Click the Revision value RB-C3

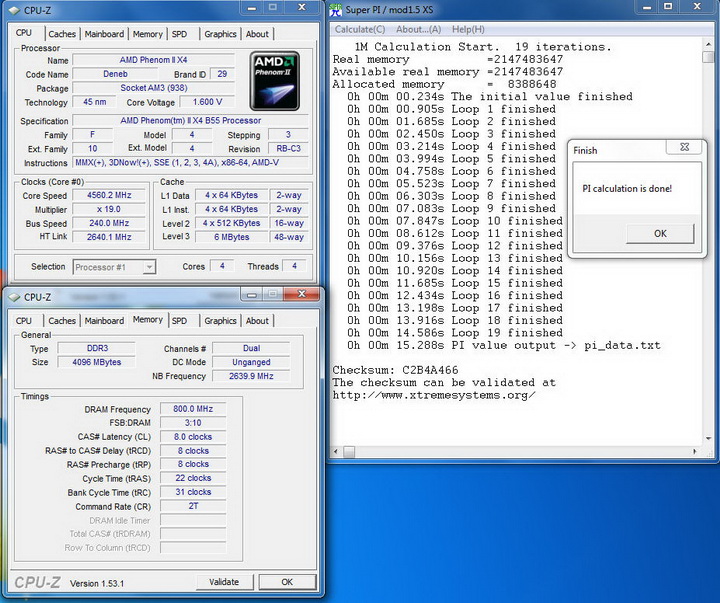pos(288,148)
